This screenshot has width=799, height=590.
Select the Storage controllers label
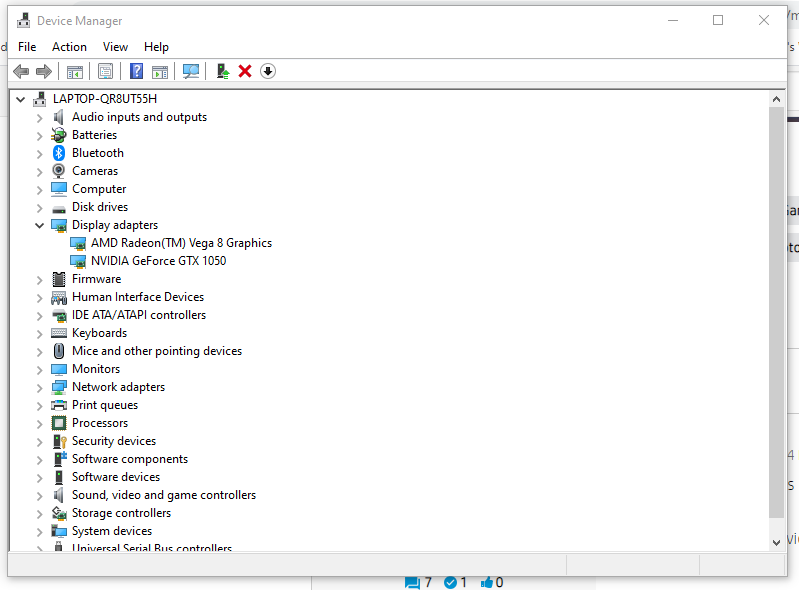click(x=121, y=513)
